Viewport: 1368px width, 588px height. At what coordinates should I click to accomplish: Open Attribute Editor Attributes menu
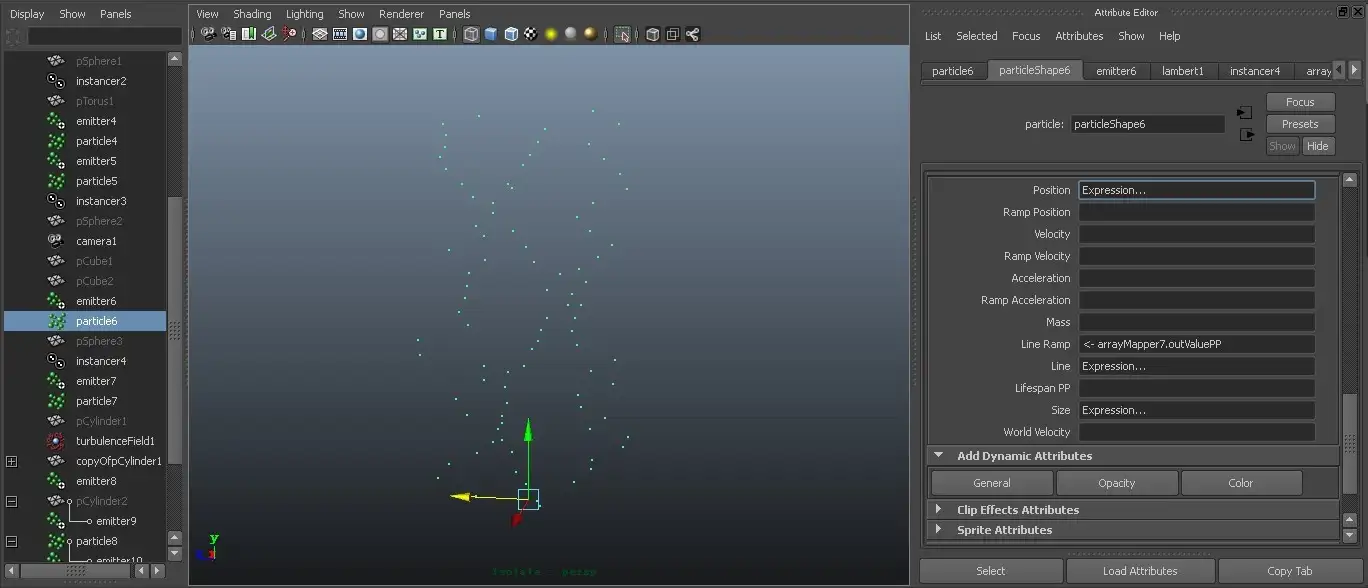click(x=1079, y=36)
